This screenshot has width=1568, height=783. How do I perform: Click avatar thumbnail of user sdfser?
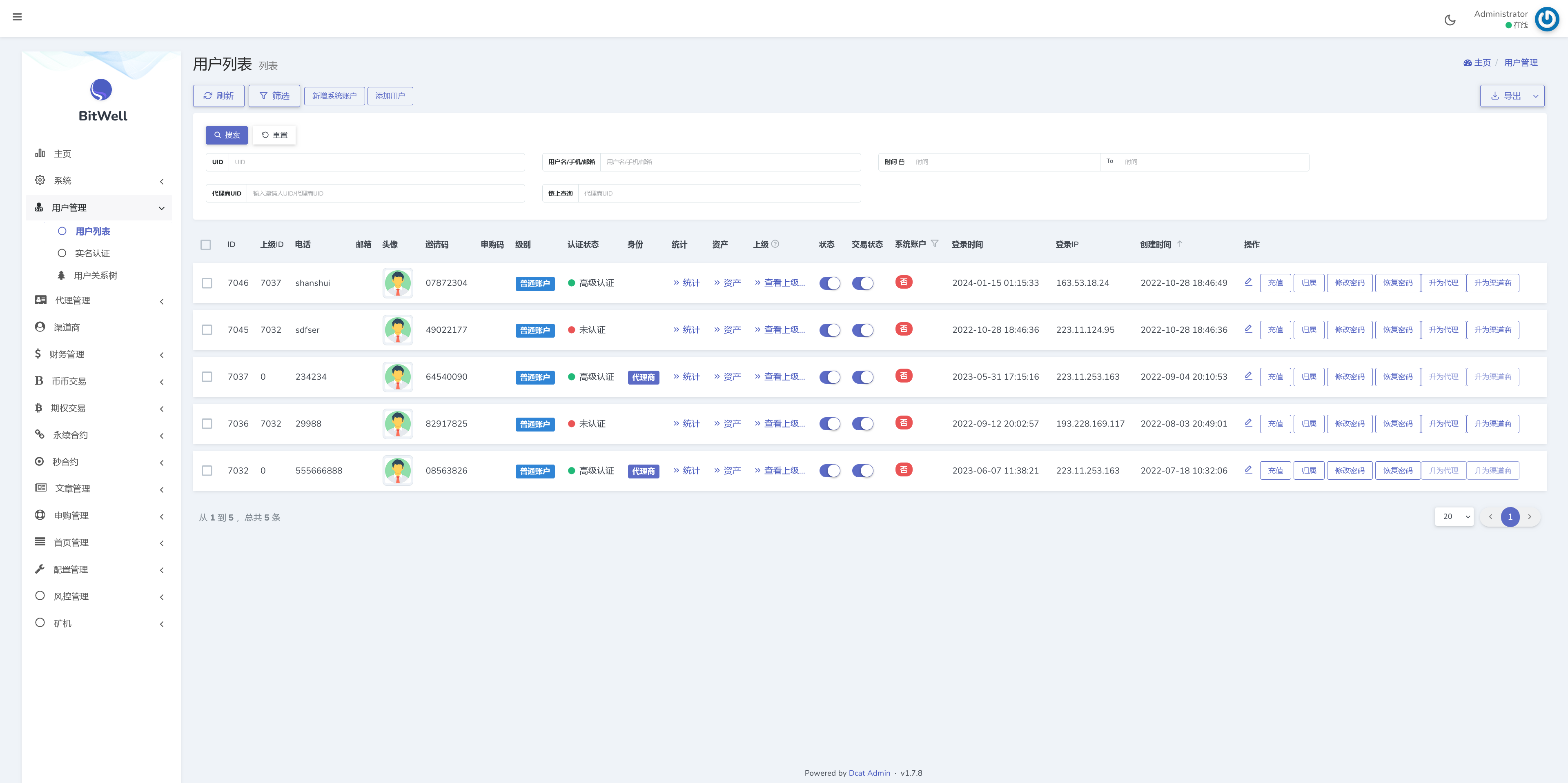[x=397, y=330]
